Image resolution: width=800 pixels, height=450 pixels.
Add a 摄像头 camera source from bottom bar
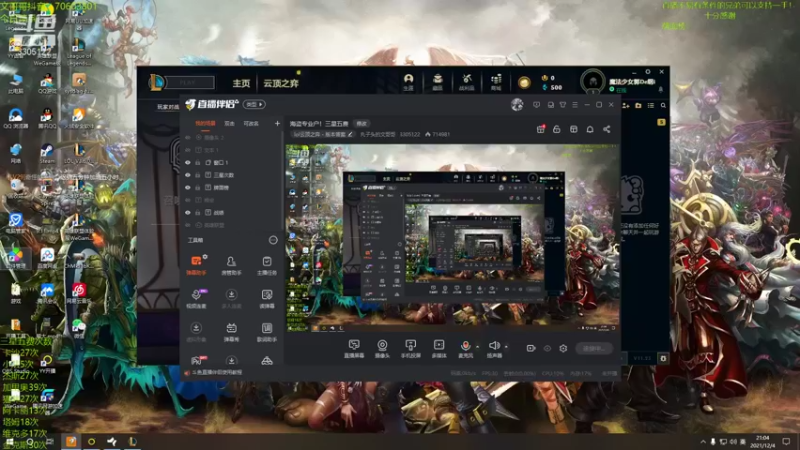382,348
